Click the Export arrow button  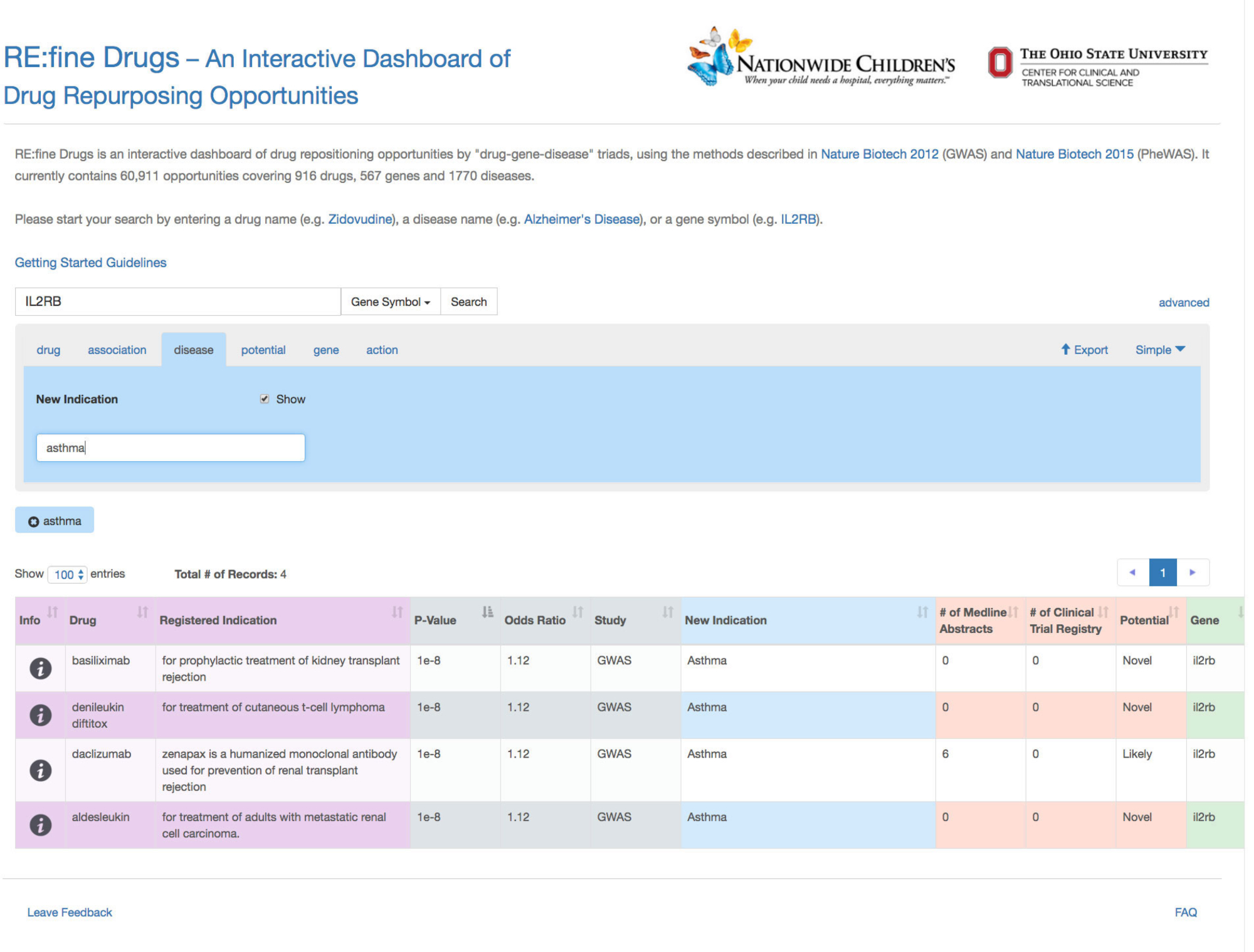click(x=1084, y=350)
